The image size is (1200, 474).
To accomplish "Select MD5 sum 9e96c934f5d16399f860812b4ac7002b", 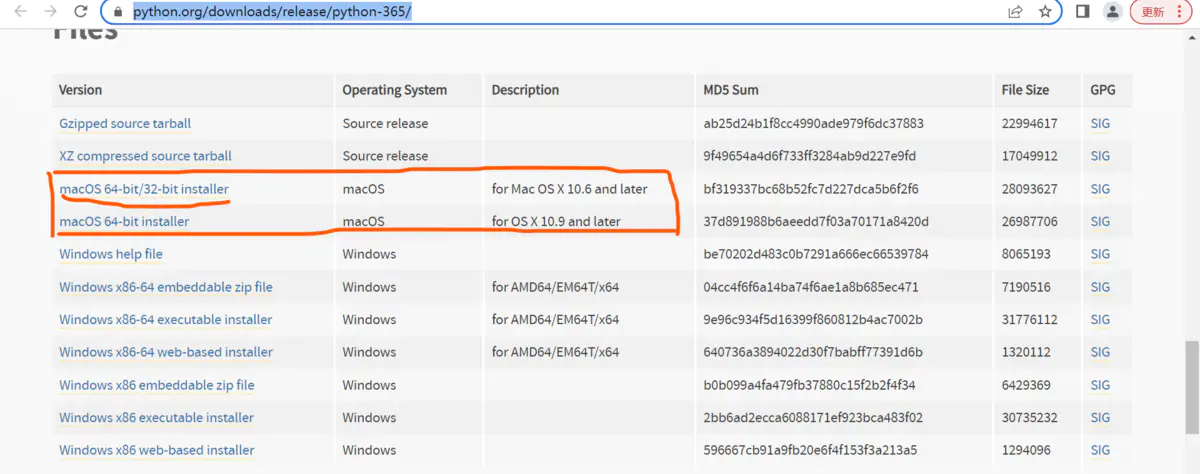I will (813, 320).
